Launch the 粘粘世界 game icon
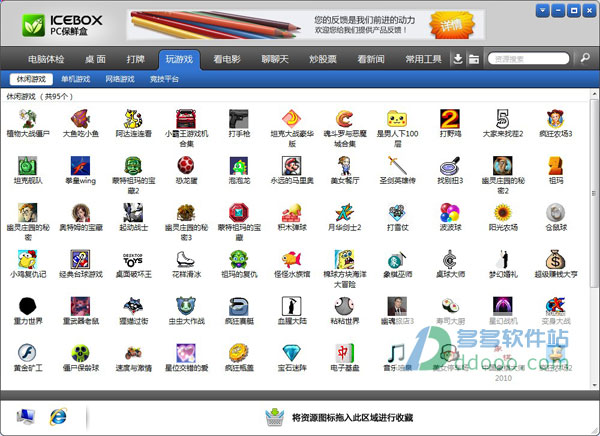600x436 pixels. pyautogui.click(x=344, y=306)
